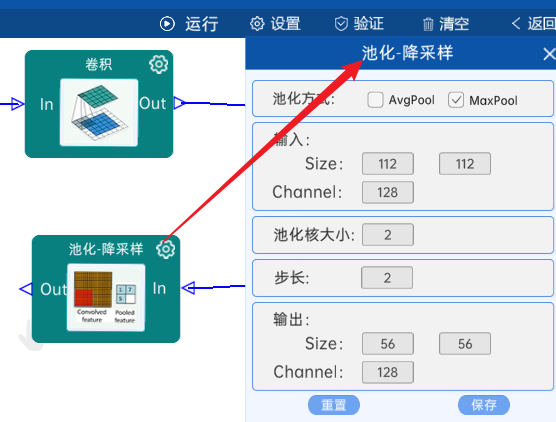Click the Out port arrow of 池化-降采样 node

tap(26, 289)
